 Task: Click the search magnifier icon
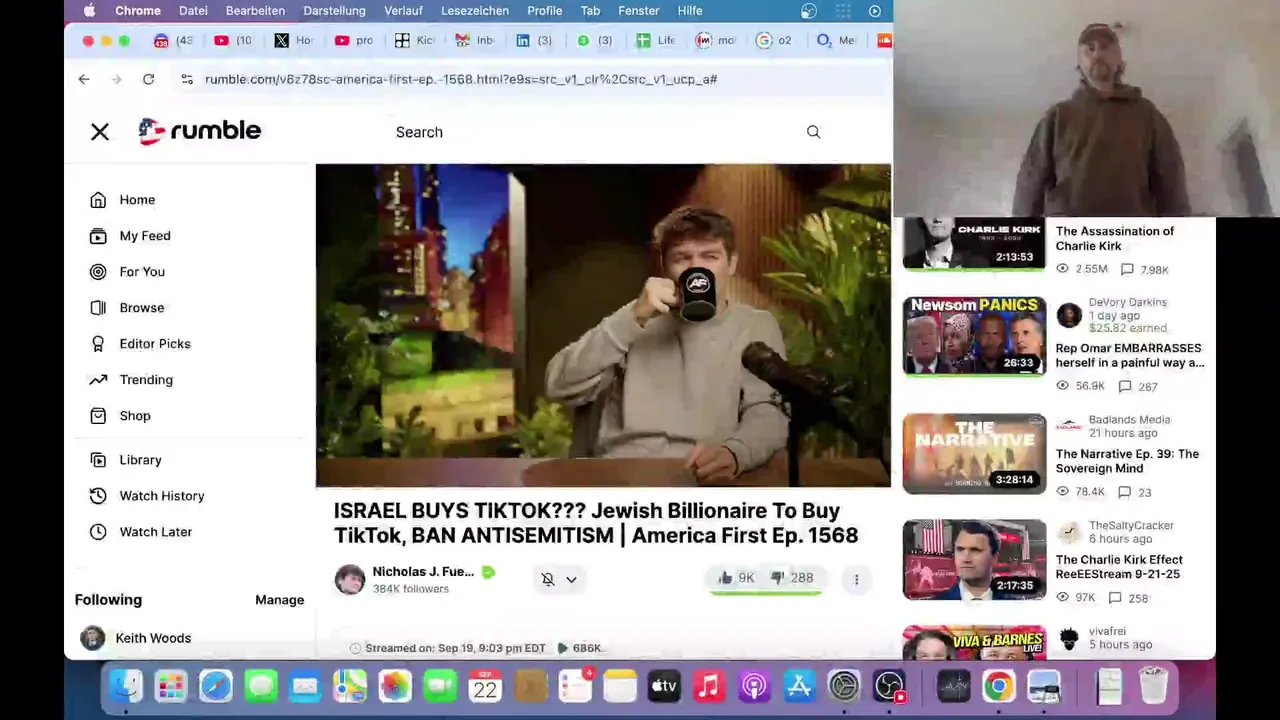click(813, 132)
